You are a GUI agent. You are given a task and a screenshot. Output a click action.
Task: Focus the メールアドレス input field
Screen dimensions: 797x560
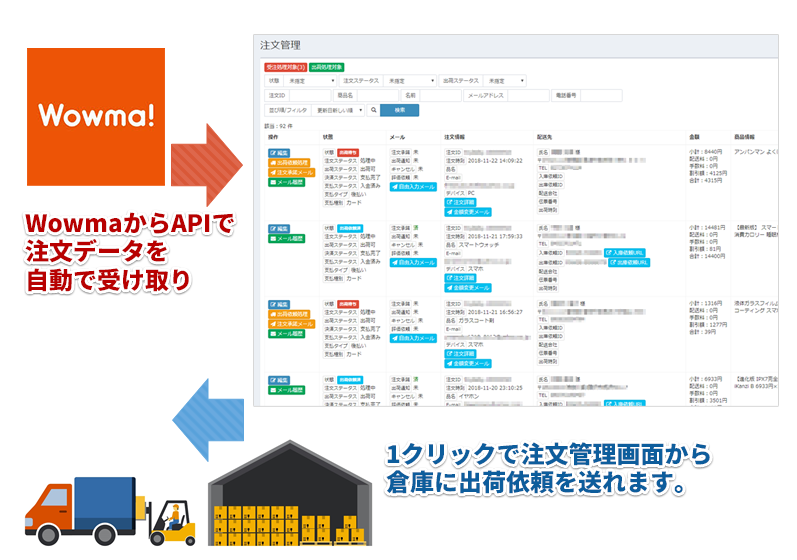pyautogui.click(x=529, y=96)
